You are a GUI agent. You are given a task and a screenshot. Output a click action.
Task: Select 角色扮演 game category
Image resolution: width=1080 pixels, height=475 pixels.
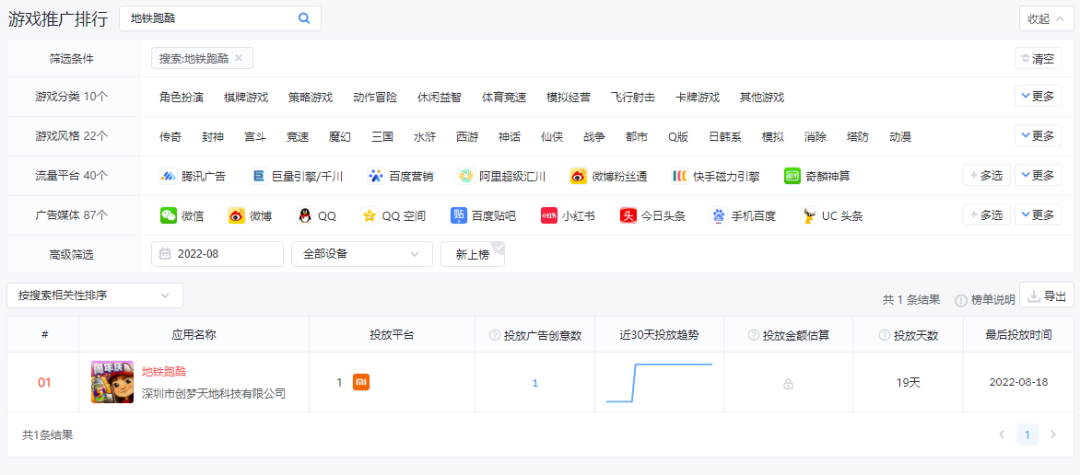click(x=181, y=97)
